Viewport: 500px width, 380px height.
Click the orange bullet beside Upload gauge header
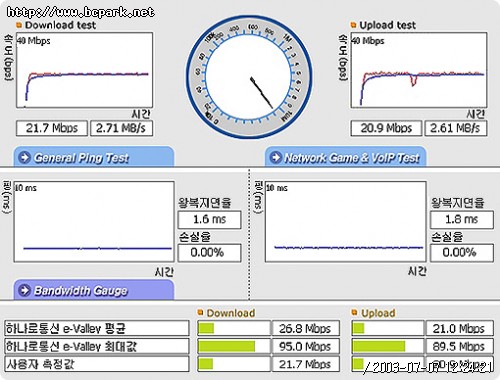(354, 312)
